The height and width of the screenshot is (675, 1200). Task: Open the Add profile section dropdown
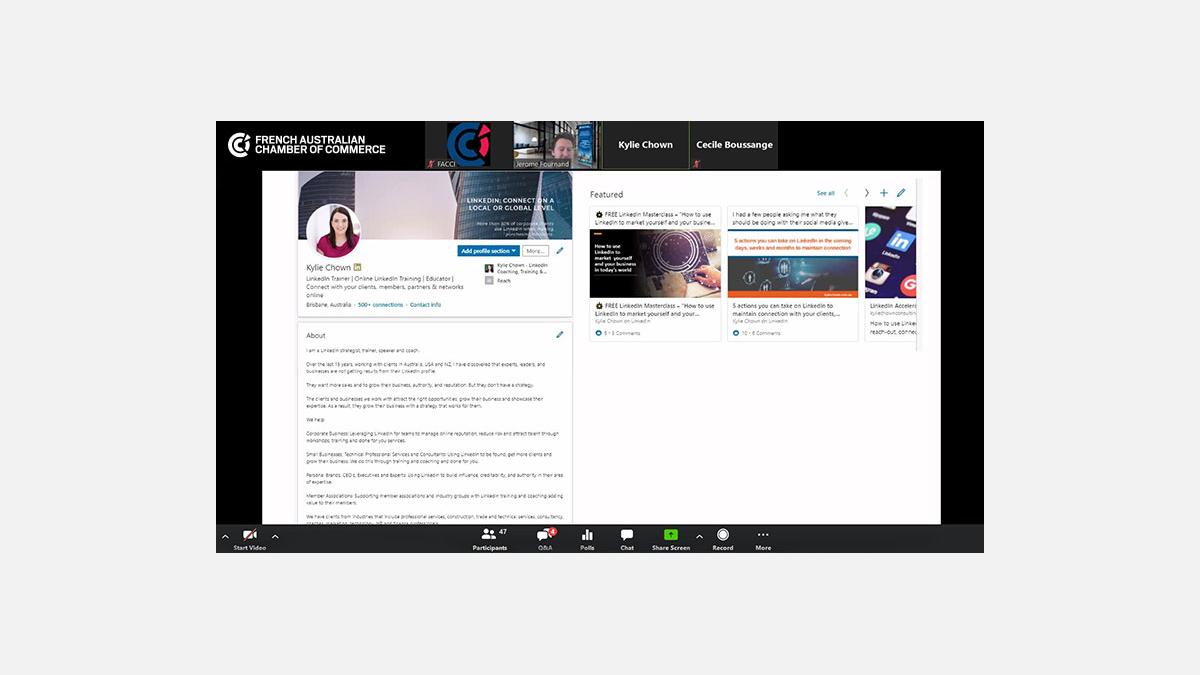pyautogui.click(x=488, y=251)
